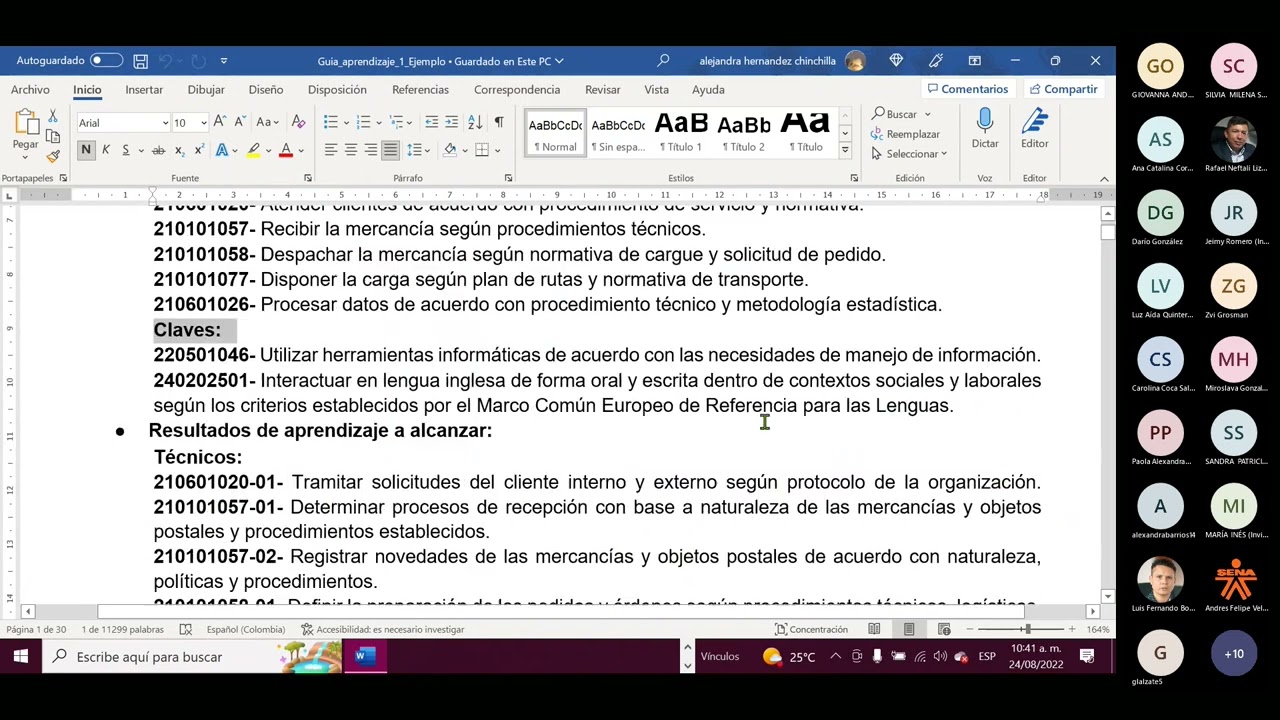Toggle italic K formatting

click(x=106, y=150)
